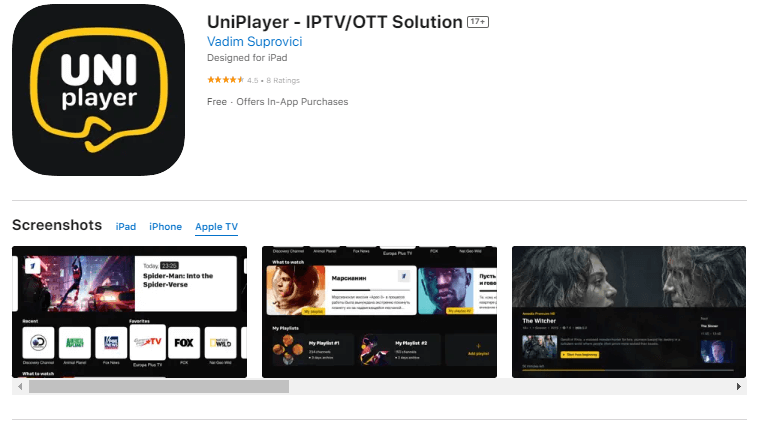Click the UniPlayer - IPTV/OTT Solution title
The image size is (767, 434).
[x=335, y=22]
